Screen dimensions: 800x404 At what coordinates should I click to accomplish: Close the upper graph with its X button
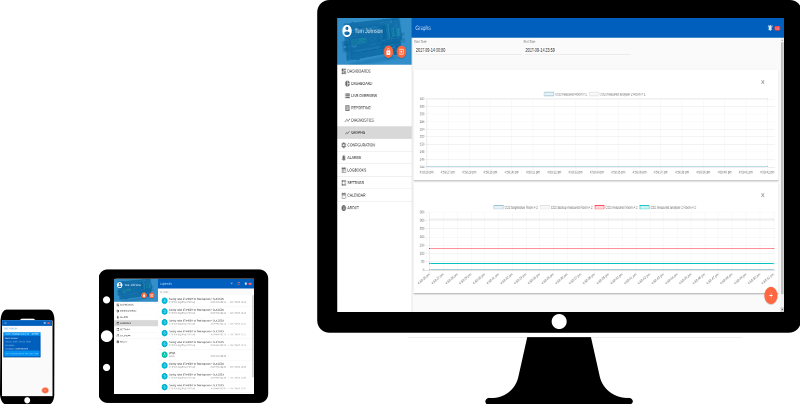click(762, 82)
